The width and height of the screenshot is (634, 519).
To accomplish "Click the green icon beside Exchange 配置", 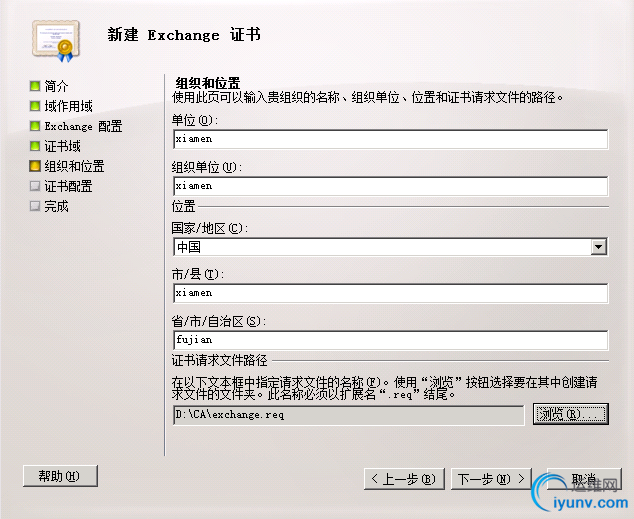I will click(35, 126).
